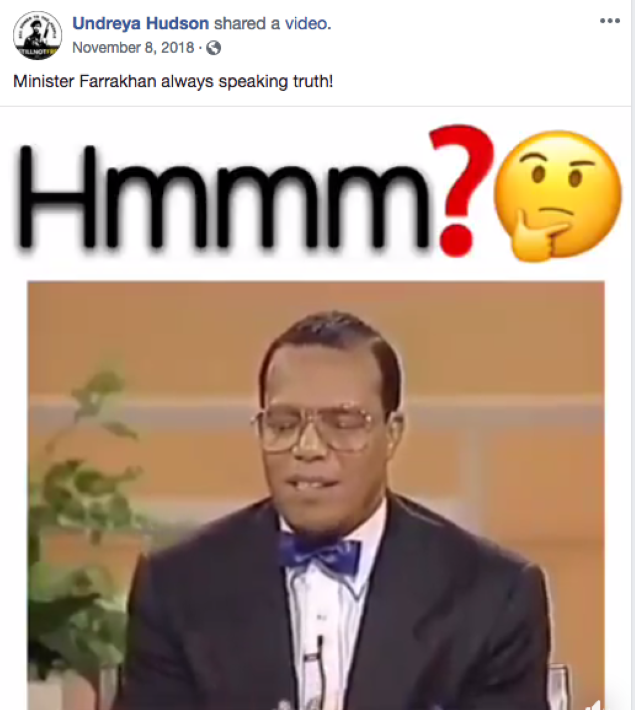Open Undreya Hudson's profile picture

37,35
